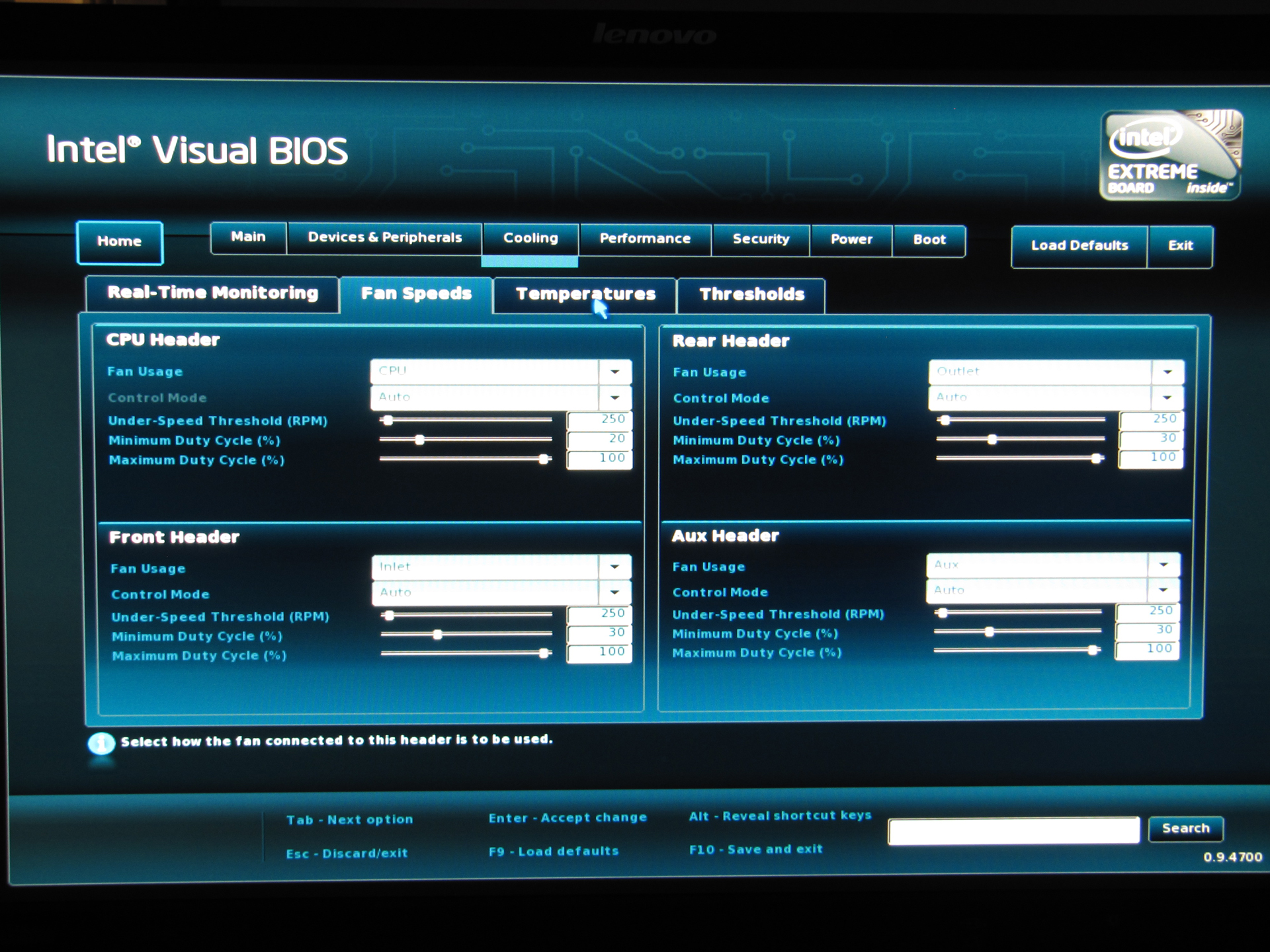Click the info icon beside the help text
The height and width of the screenshot is (952, 1270).
point(101,744)
